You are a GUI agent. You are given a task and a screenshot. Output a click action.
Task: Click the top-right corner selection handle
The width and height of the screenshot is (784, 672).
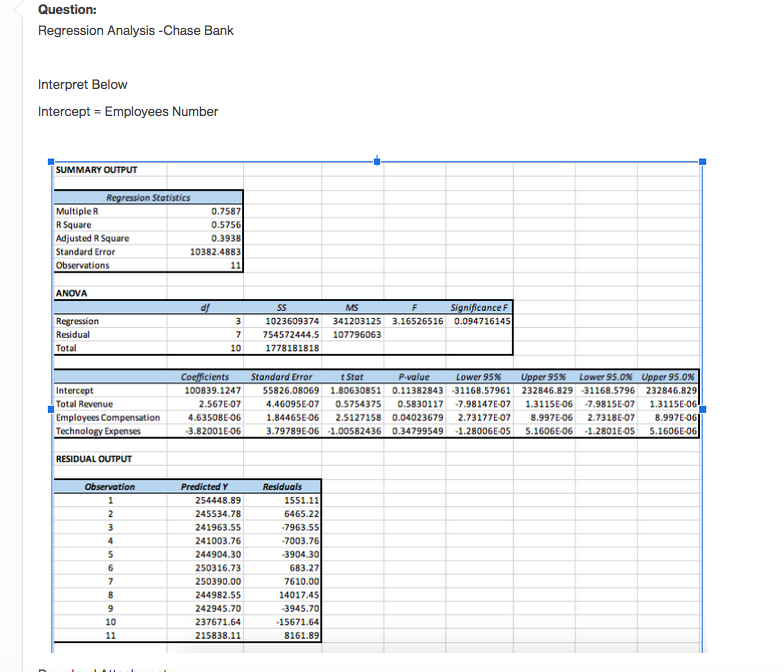click(702, 161)
